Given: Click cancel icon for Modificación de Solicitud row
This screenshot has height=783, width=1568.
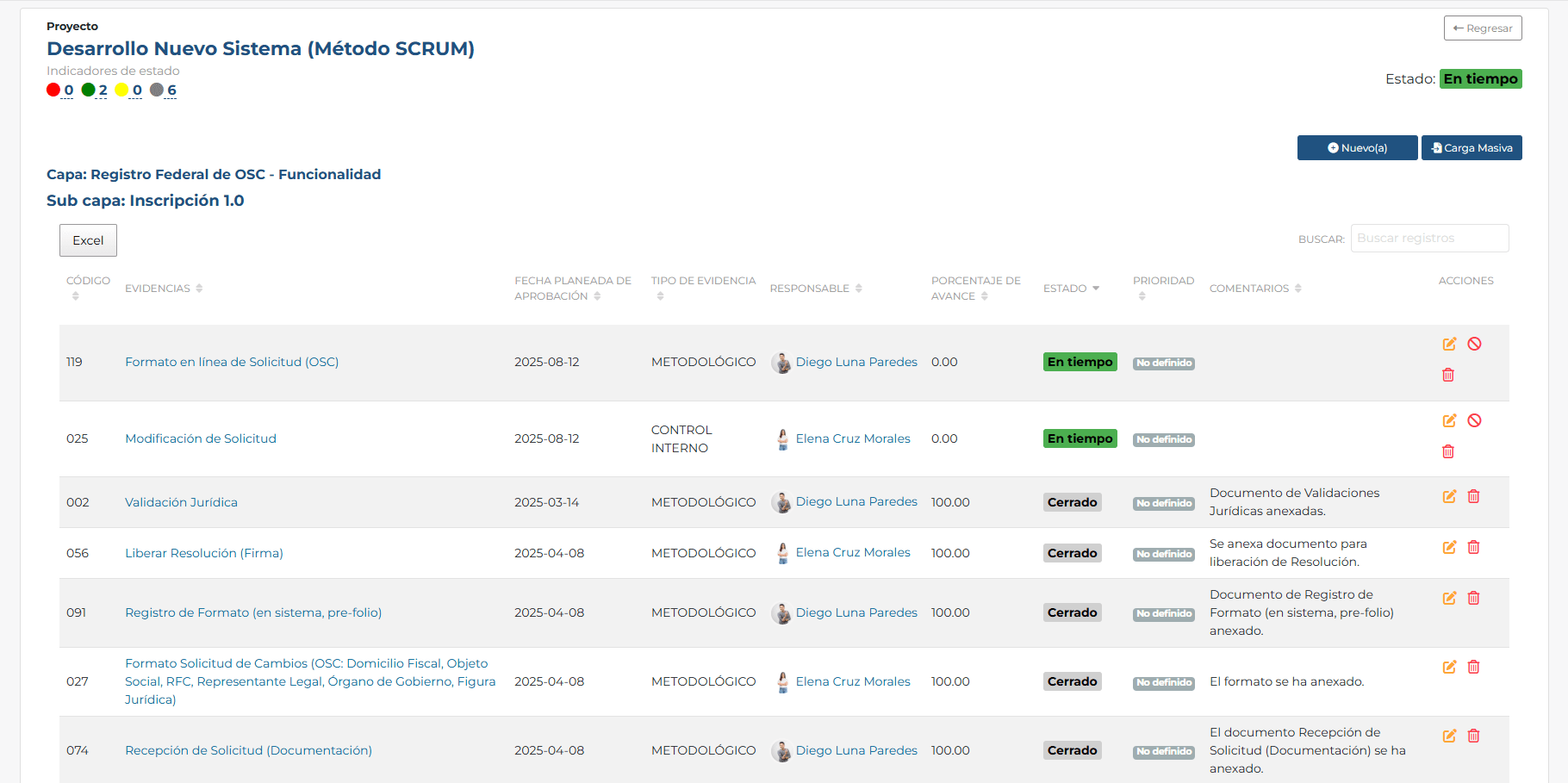Looking at the screenshot, I should click(1474, 420).
